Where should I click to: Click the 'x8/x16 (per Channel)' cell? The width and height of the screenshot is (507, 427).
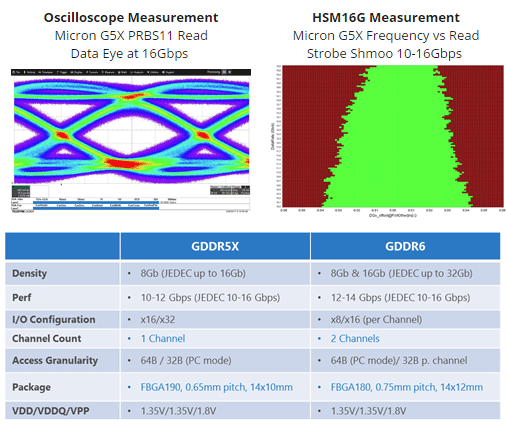coord(405,319)
